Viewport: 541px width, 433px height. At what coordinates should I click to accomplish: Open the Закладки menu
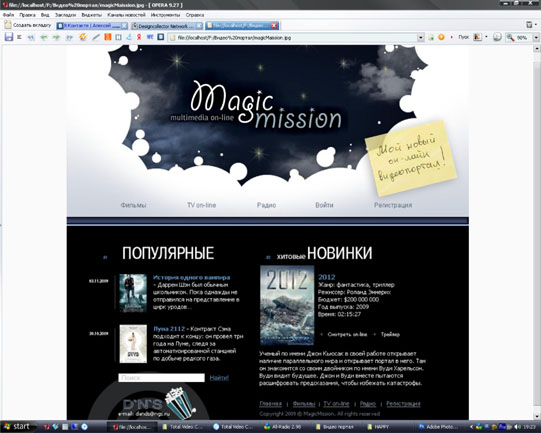65,15
